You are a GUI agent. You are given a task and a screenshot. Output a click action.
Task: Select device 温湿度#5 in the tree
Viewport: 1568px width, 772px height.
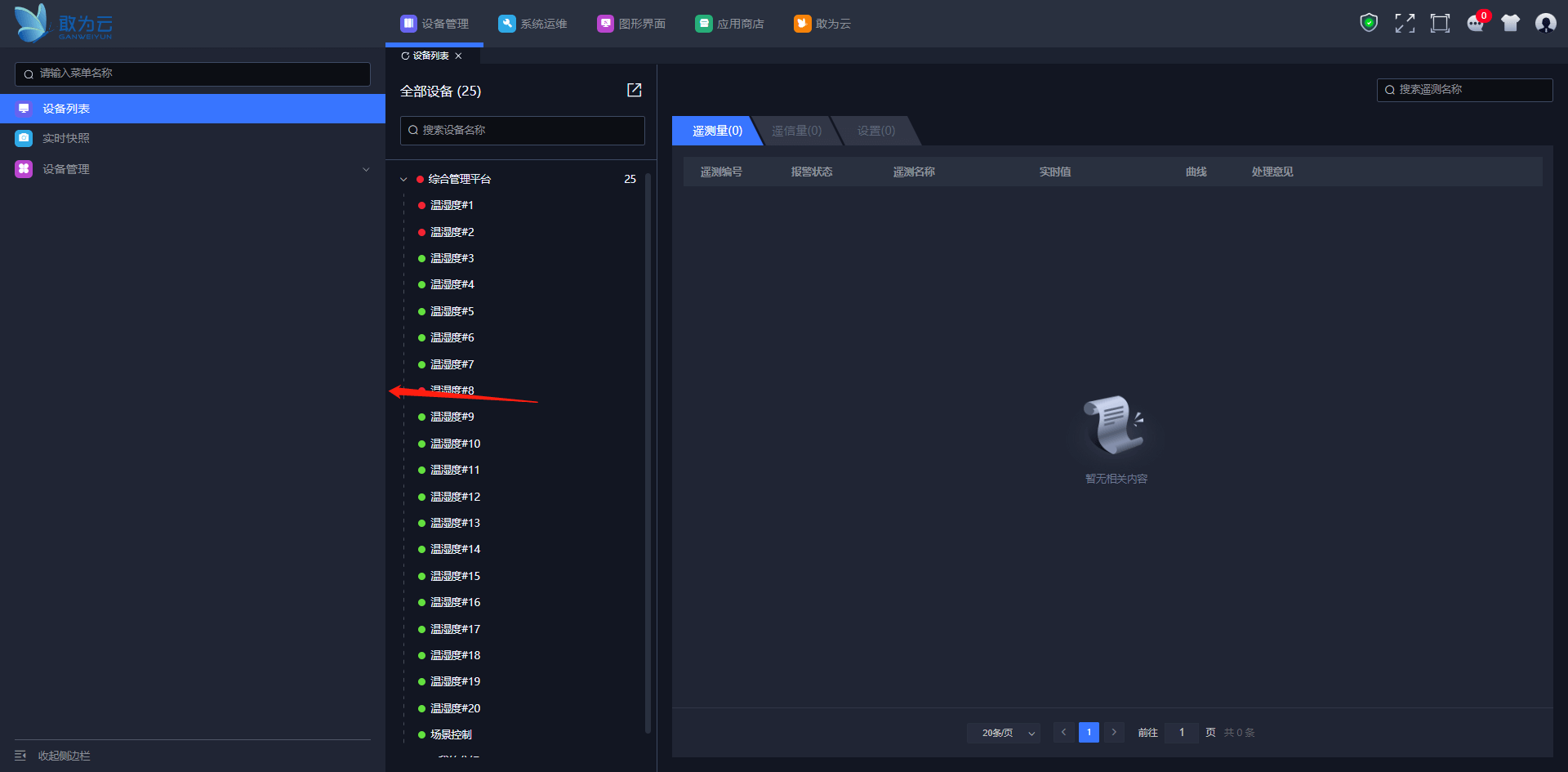452,311
